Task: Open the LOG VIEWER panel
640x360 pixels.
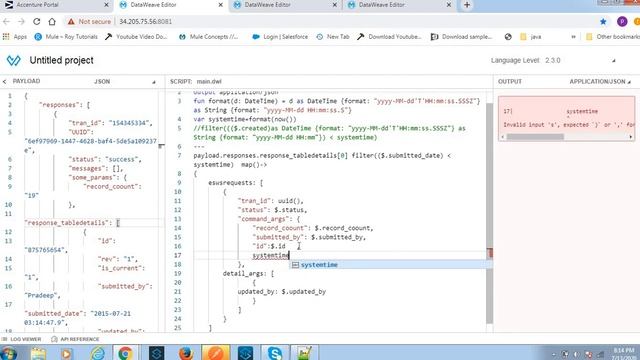Action: (x=22, y=339)
